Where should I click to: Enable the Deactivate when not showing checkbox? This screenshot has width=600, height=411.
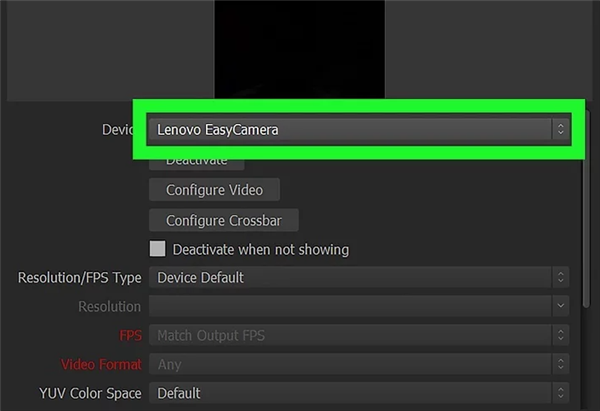(158, 249)
